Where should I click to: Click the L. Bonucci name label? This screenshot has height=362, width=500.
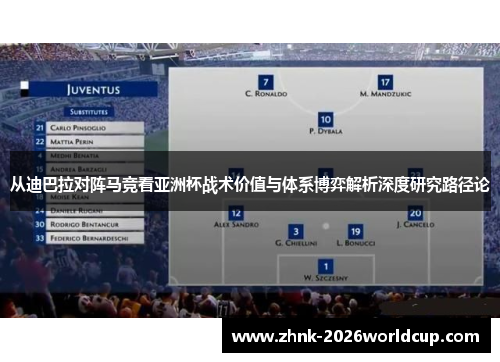coord(356,243)
